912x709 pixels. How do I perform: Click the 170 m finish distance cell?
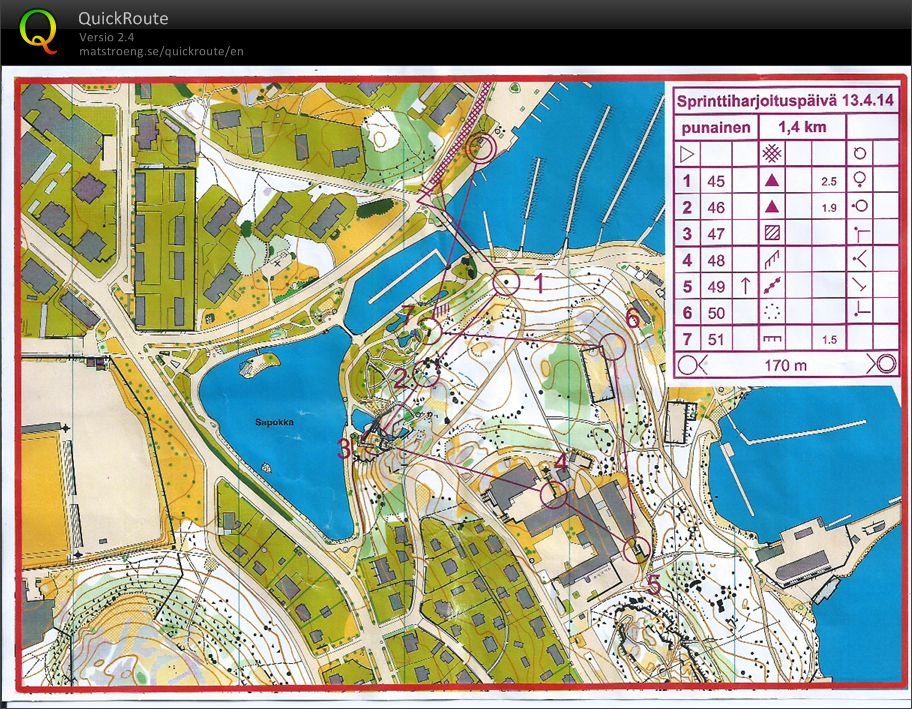tap(784, 364)
